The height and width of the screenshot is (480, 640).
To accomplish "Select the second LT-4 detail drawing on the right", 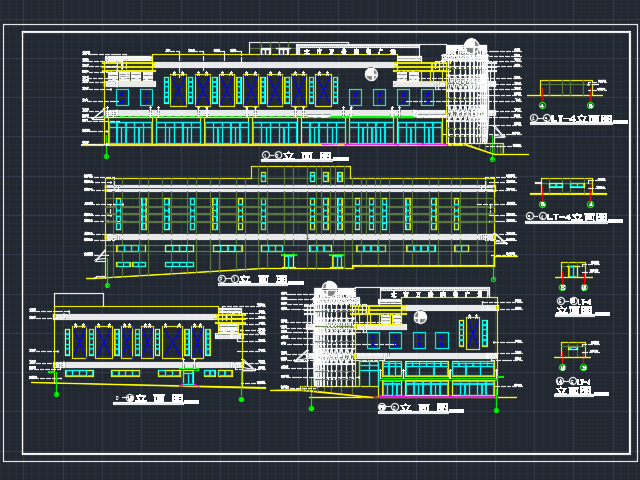I will 566,187.
